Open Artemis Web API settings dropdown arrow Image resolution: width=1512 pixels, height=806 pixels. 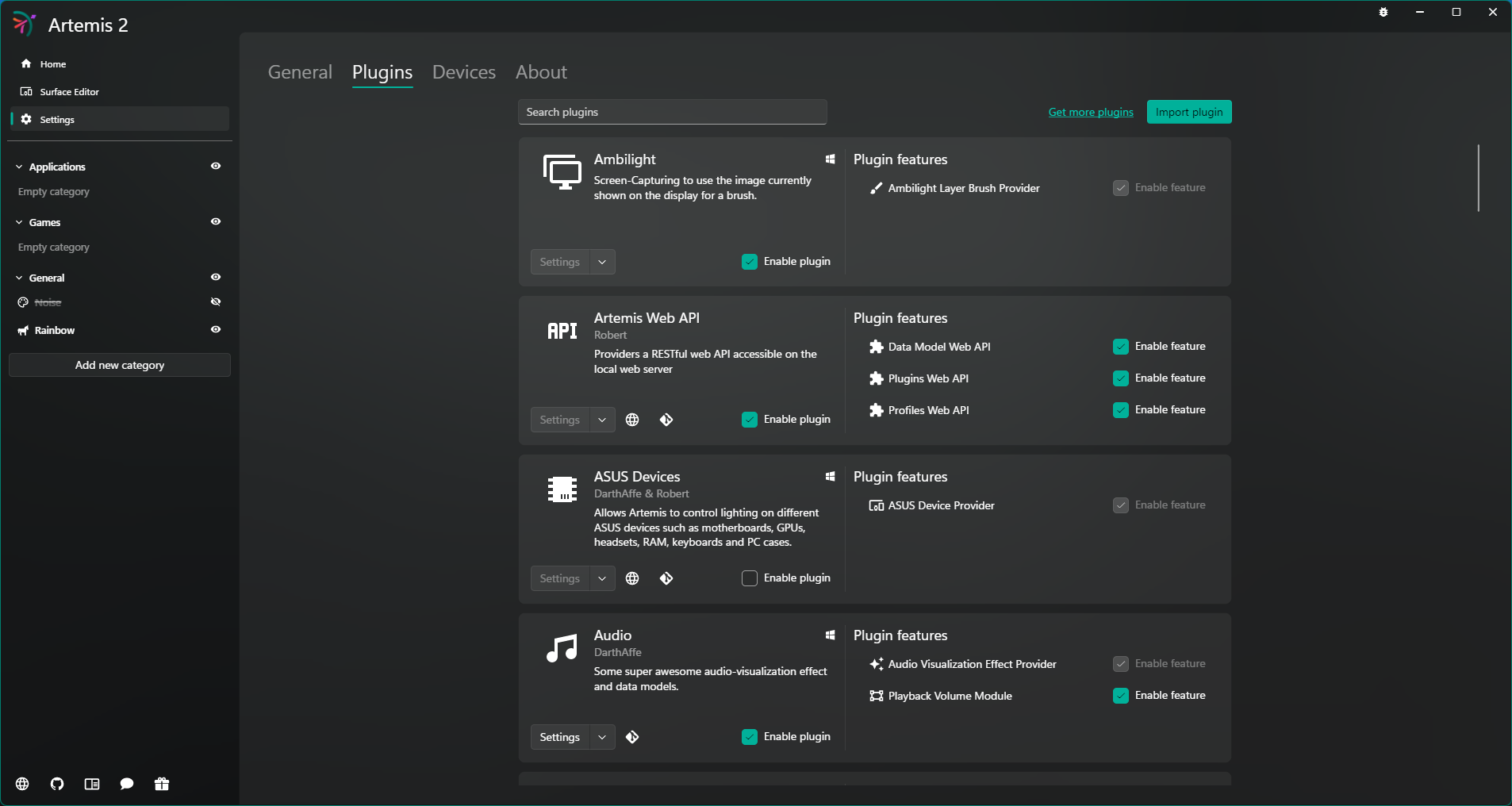(602, 420)
